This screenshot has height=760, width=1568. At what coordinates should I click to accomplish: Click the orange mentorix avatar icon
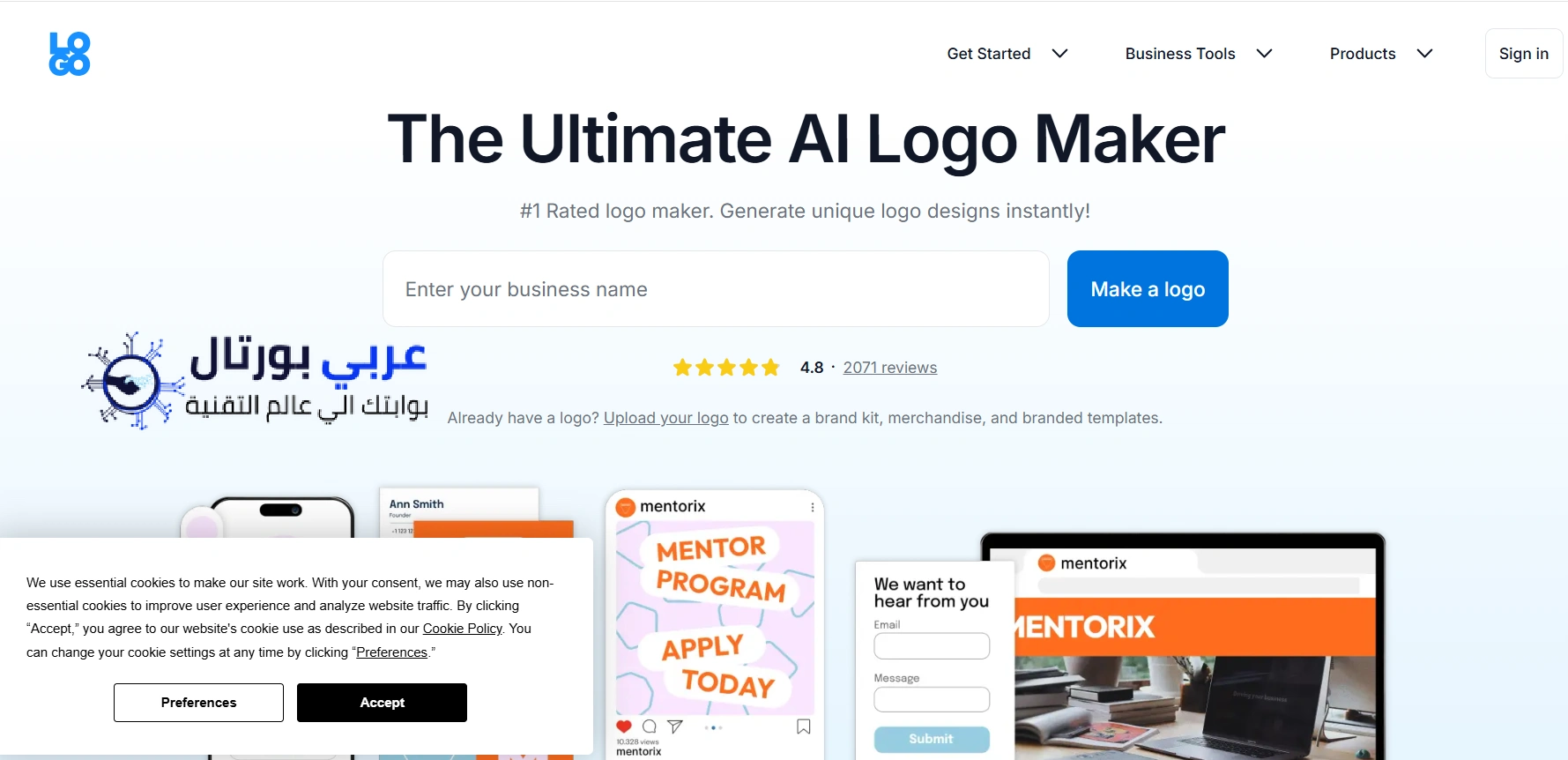(626, 507)
